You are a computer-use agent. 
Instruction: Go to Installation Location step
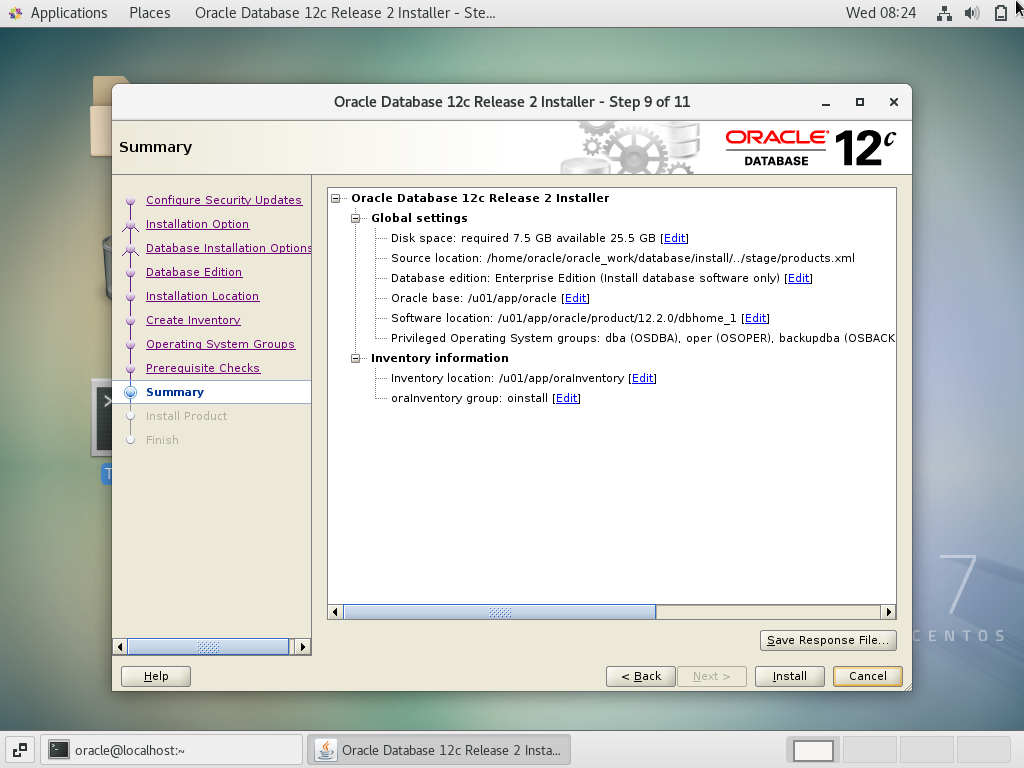[x=202, y=296]
